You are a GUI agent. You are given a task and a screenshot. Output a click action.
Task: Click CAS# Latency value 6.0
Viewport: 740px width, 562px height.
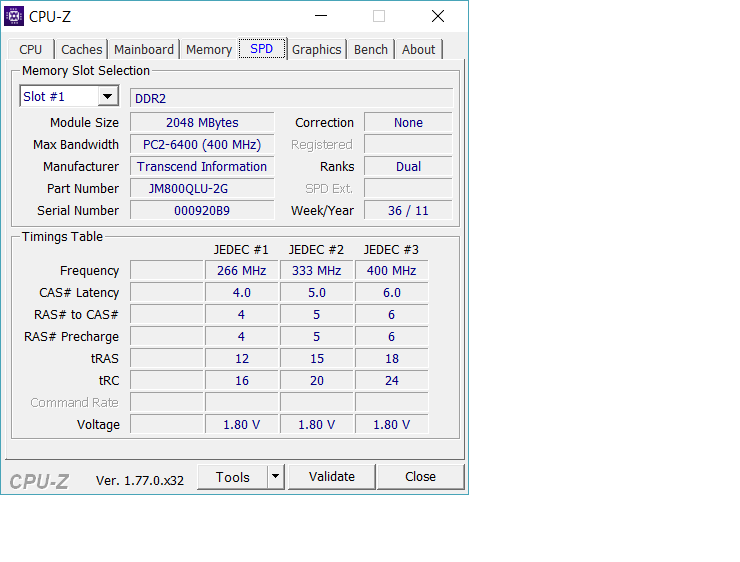point(392,293)
